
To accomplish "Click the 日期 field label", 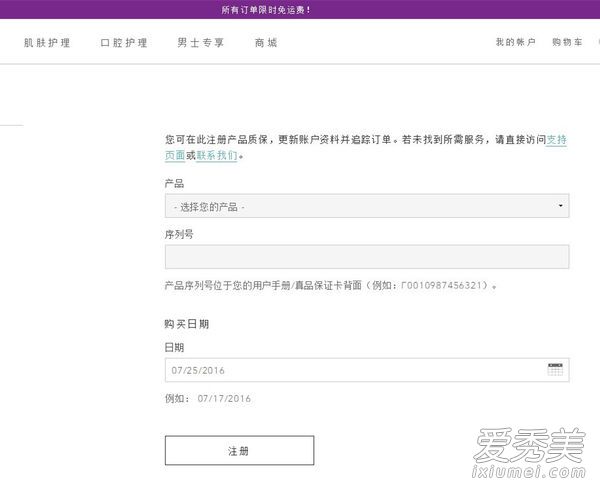I will [x=174, y=347].
